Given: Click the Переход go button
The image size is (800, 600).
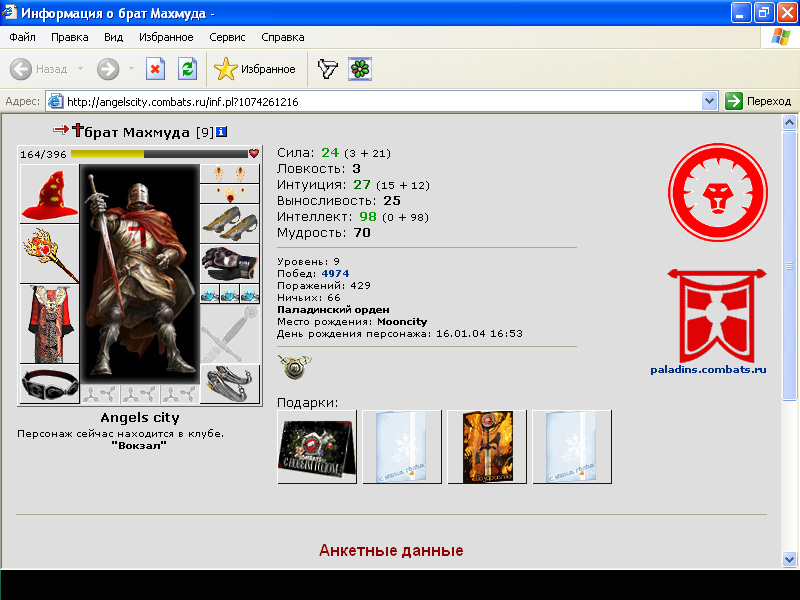Looking at the screenshot, I should (x=758, y=101).
